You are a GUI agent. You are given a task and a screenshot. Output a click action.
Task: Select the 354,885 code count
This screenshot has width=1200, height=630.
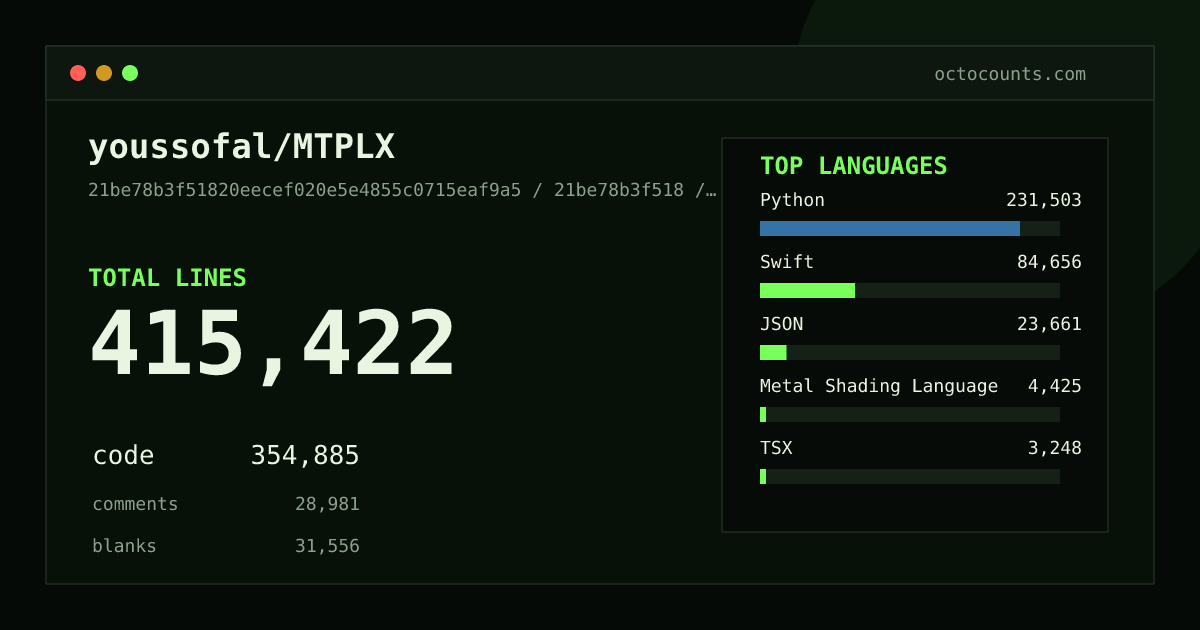(305, 456)
